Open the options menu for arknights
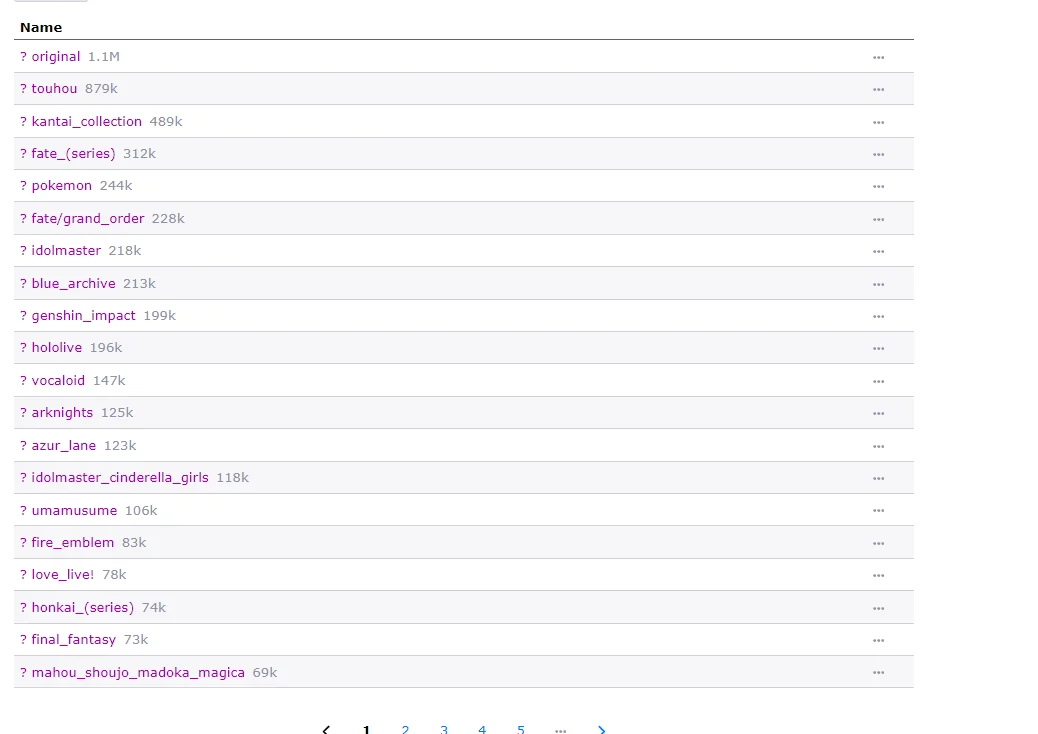This screenshot has height=734, width=1038. click(878, 413)
